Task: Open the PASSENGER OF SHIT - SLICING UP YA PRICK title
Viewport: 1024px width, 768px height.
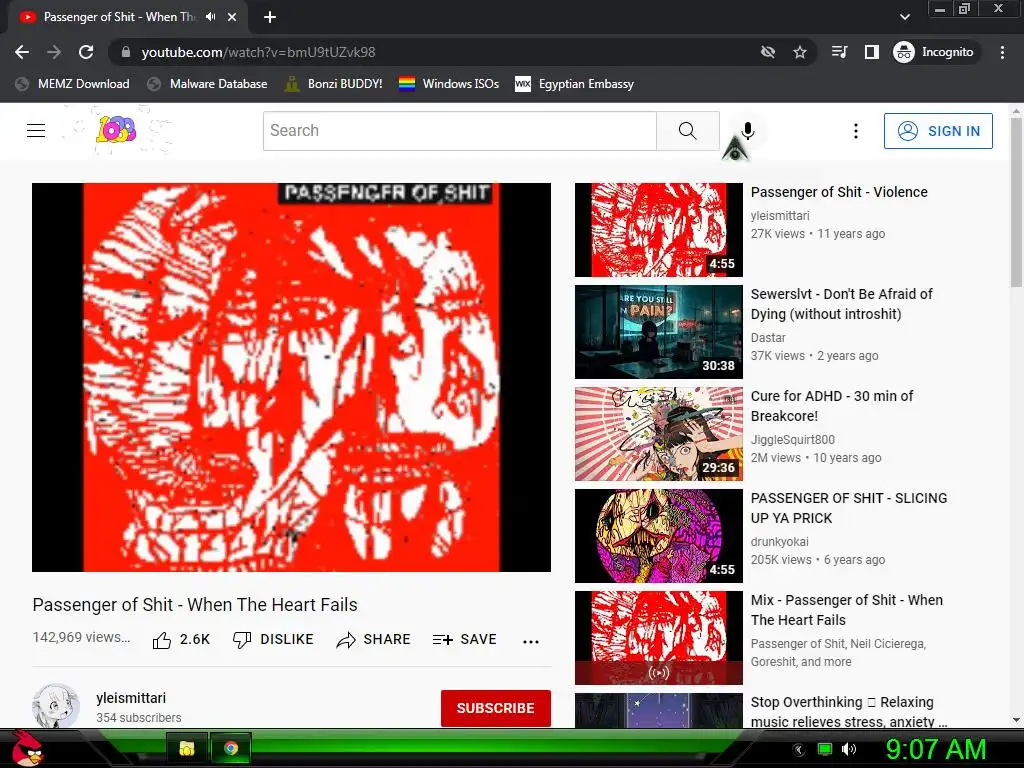Action: [849, 508]
